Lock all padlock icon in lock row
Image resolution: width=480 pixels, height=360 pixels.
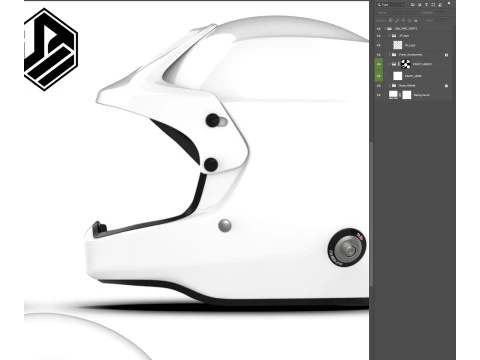416,21
